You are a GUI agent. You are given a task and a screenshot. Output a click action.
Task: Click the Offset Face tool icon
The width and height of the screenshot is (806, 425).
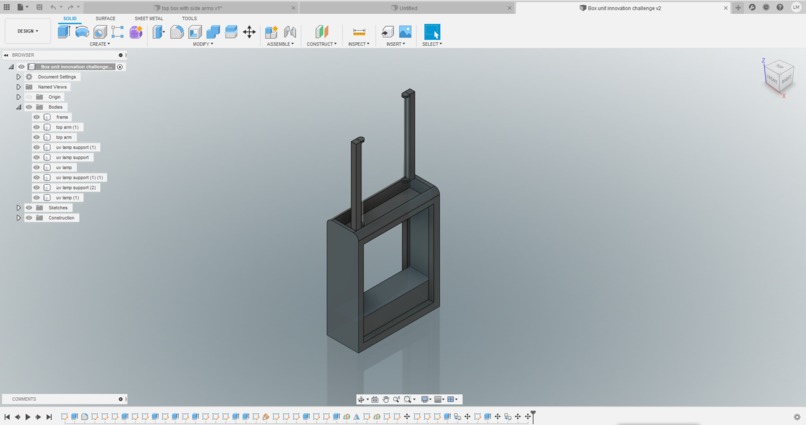tap(231, 32)
